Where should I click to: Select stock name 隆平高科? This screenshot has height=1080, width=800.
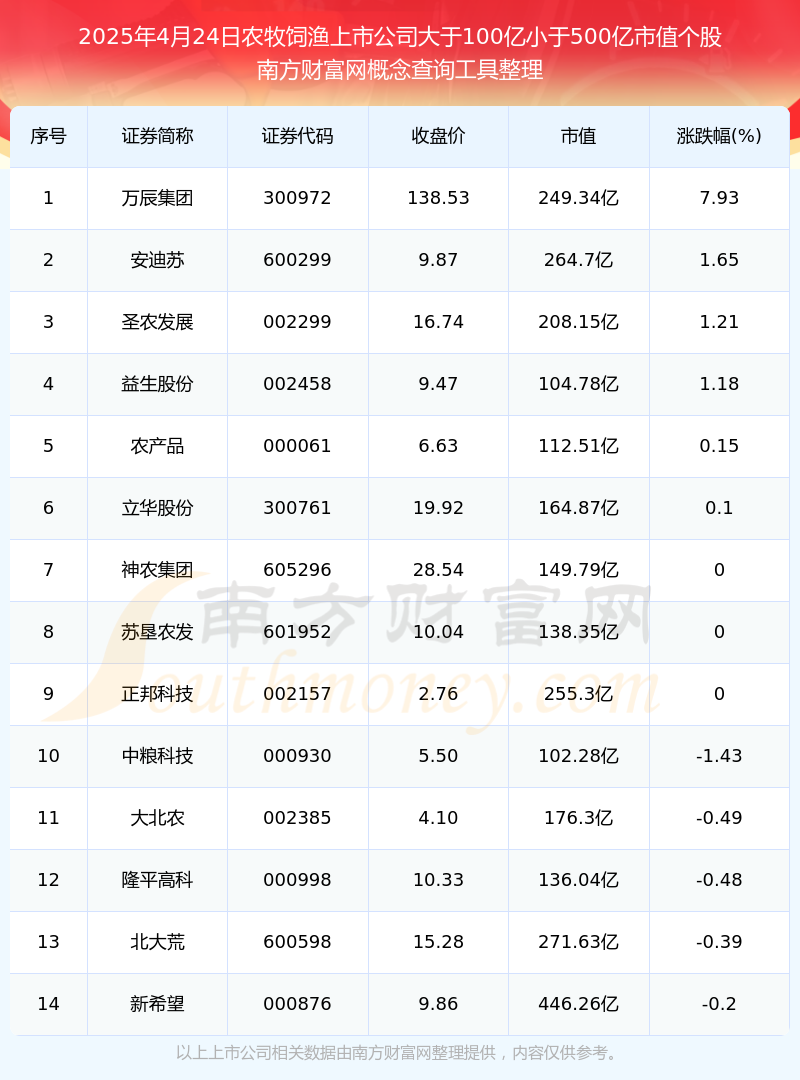[157, 880]
